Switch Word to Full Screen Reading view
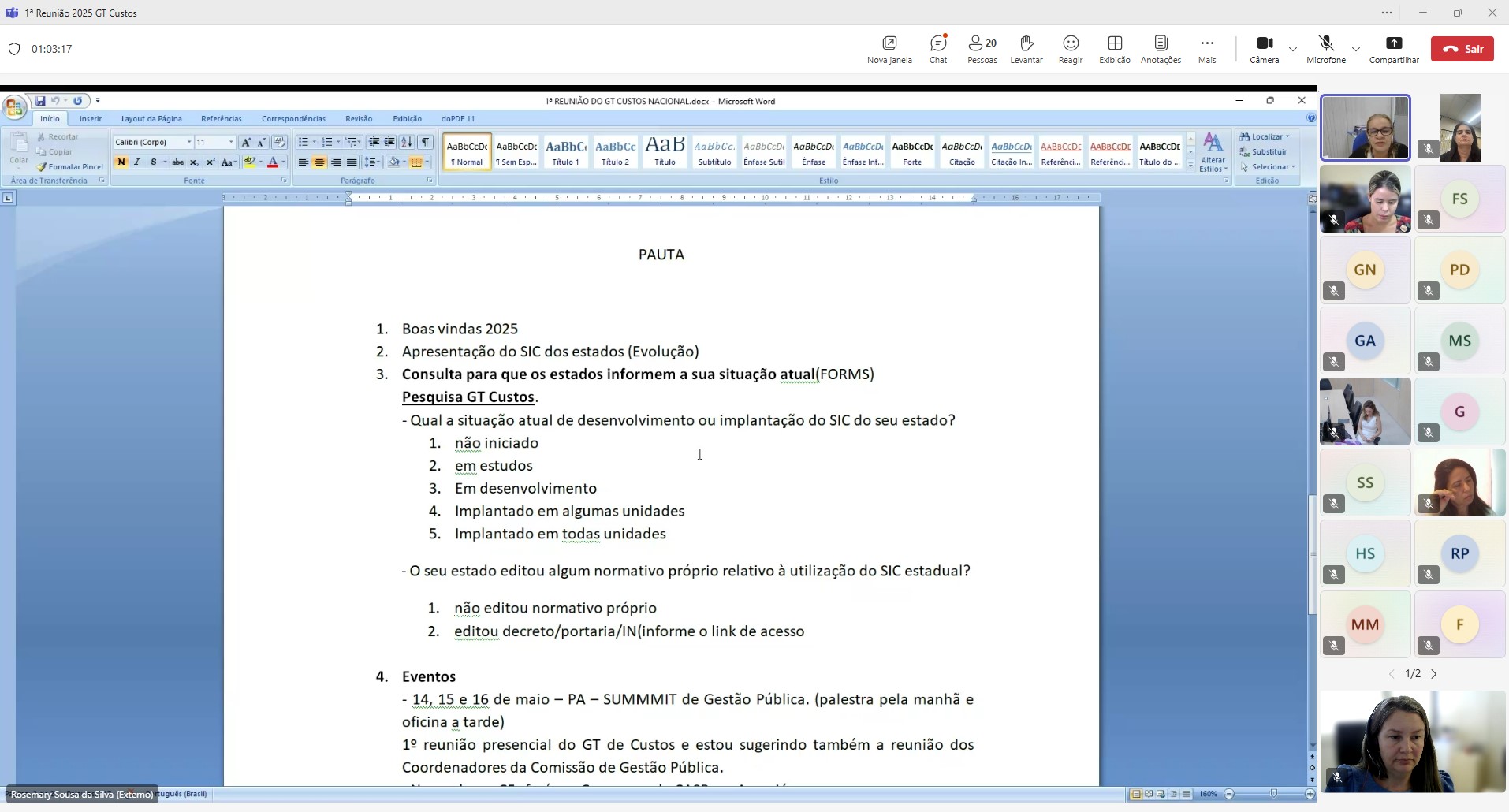Image resolution: width=1509 pixels, height=812 pixels. click(1149, 794)
